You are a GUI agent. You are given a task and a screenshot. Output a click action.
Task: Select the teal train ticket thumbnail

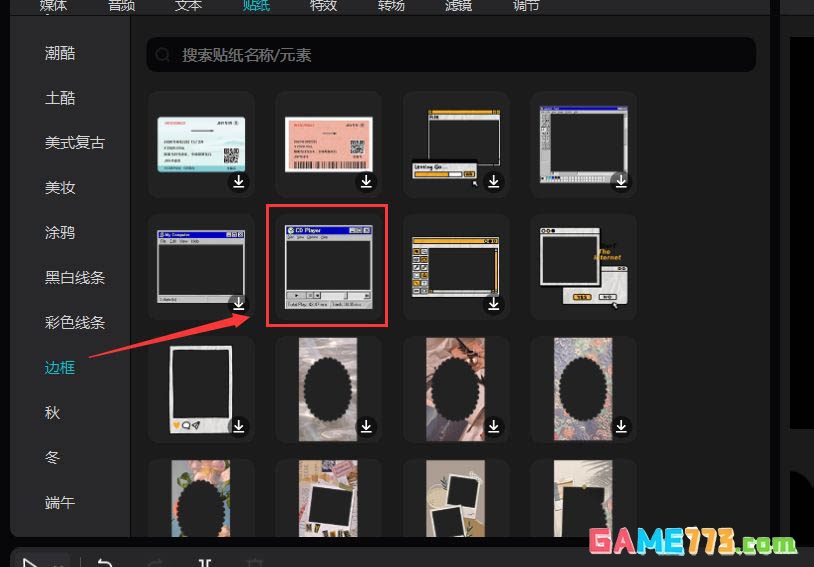[201, 144]
